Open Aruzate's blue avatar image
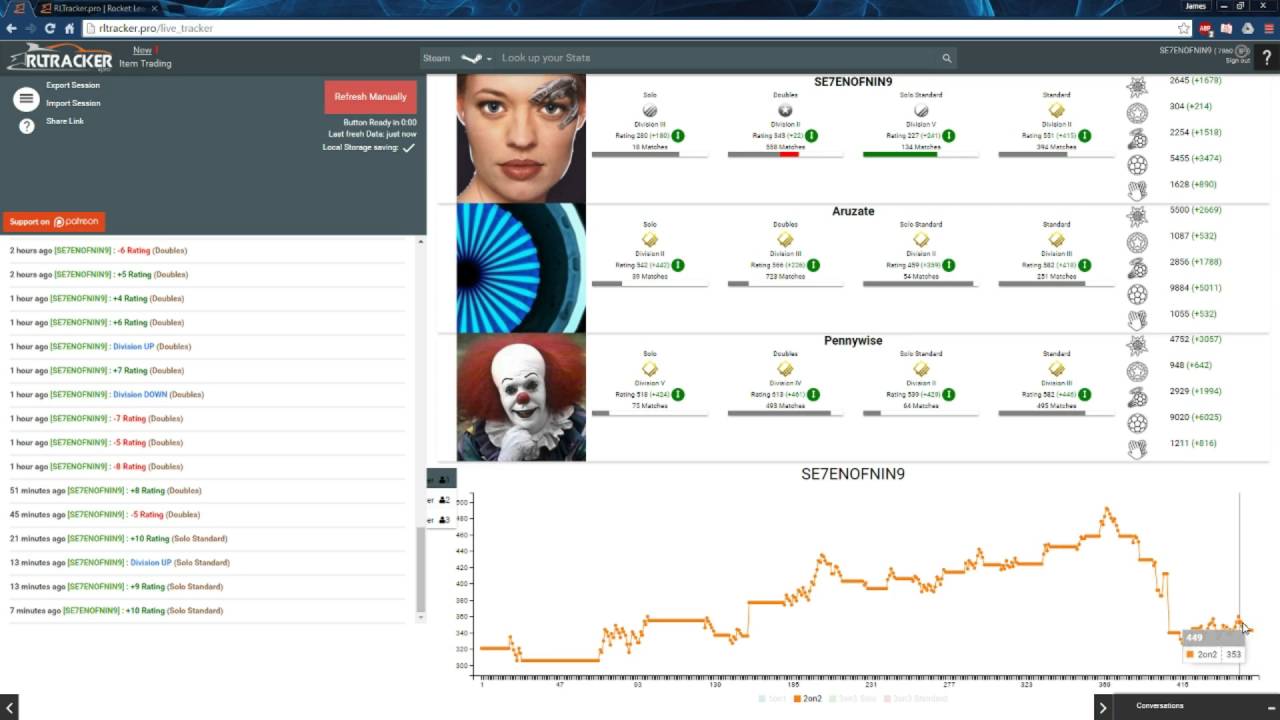The image size is (1280, 720). click(521, 267)
